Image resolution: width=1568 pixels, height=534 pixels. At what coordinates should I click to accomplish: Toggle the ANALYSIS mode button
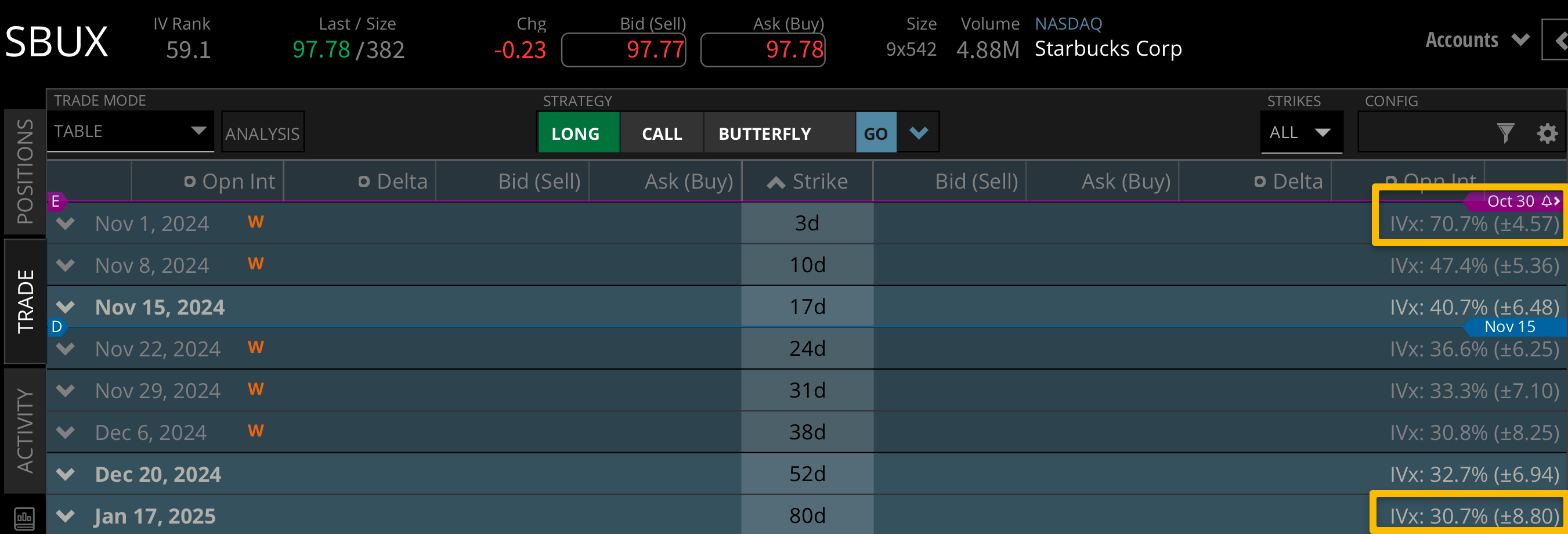262,133
